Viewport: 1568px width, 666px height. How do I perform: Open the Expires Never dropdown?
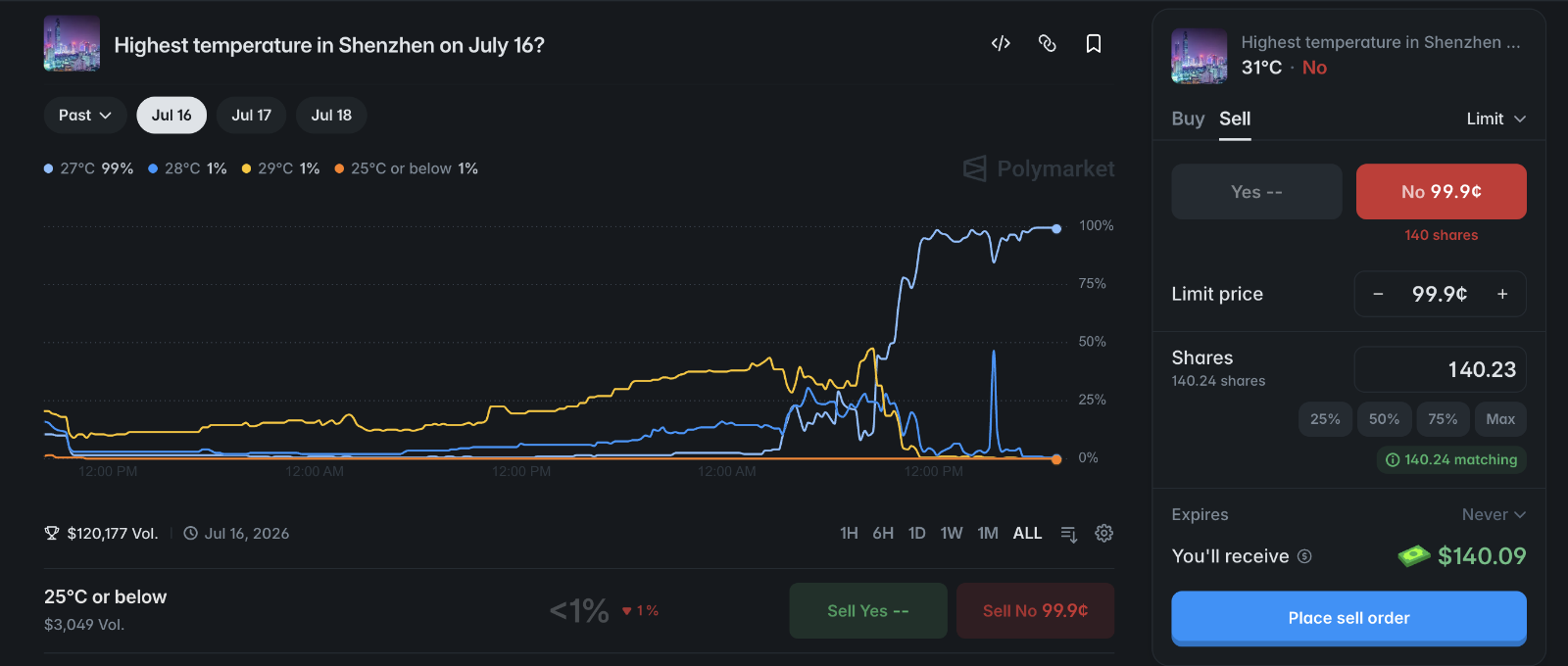(x=1494, y=514)
